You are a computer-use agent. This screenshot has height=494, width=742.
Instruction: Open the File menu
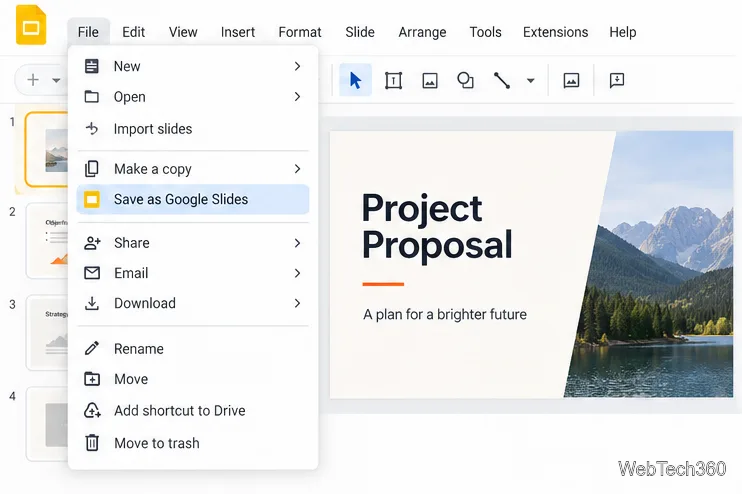(88, 32)
